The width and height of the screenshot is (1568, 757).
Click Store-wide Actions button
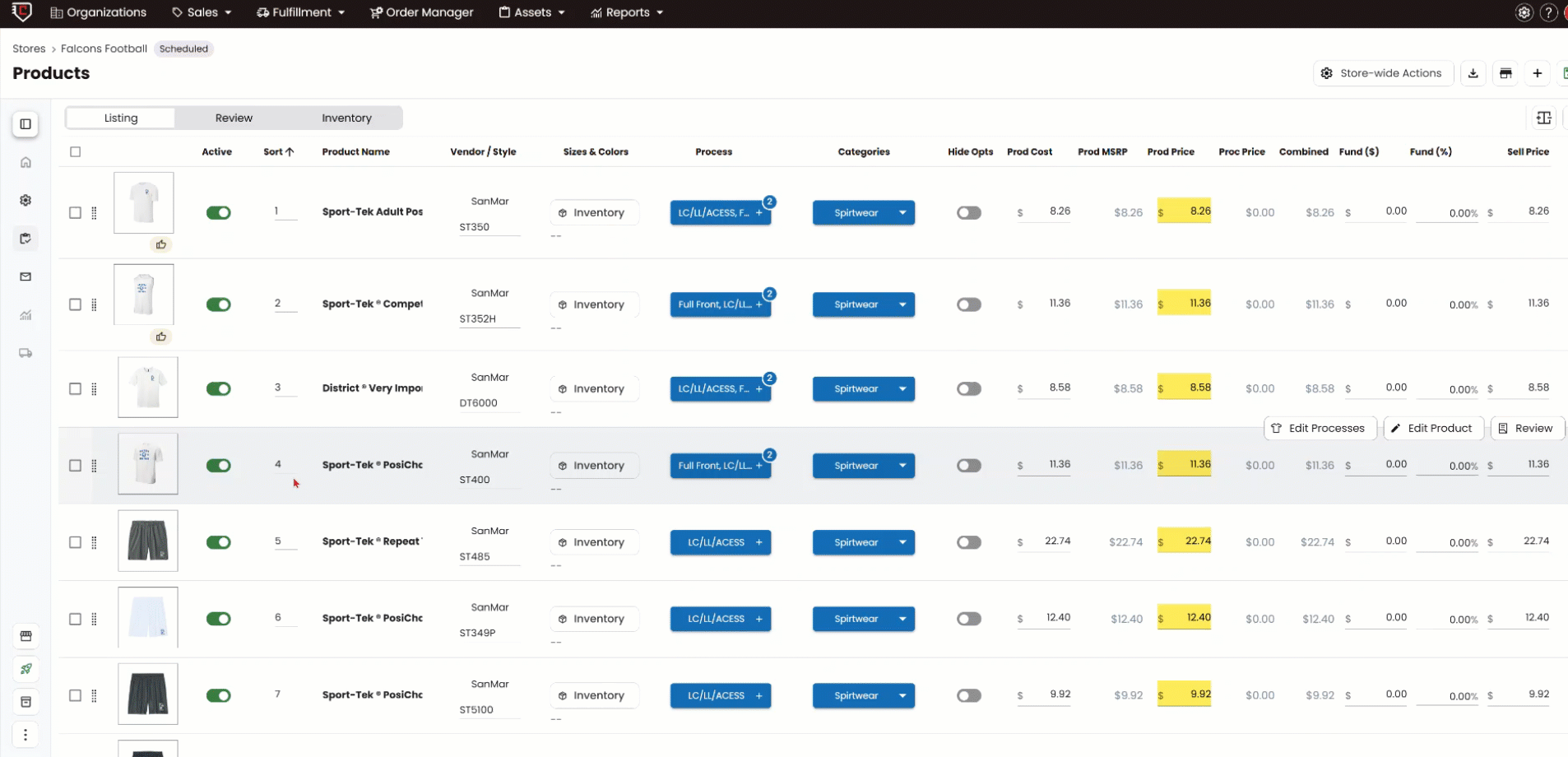pos(1383,73)
